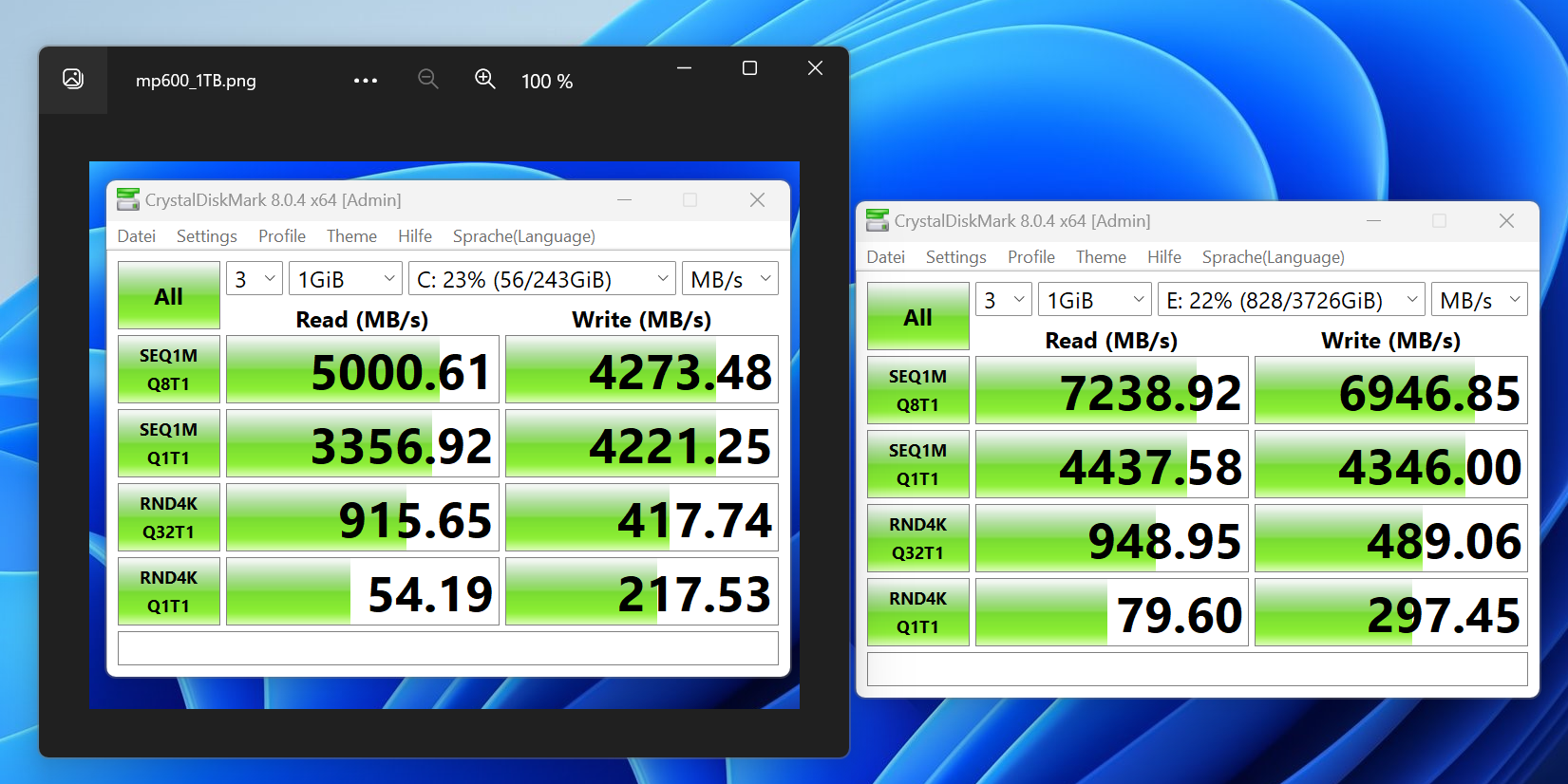Open the MB/s unit dropdown in right window
The height and width of the screenshot is (784, 1568).
pyautogui.click(x=1480, y=300)
